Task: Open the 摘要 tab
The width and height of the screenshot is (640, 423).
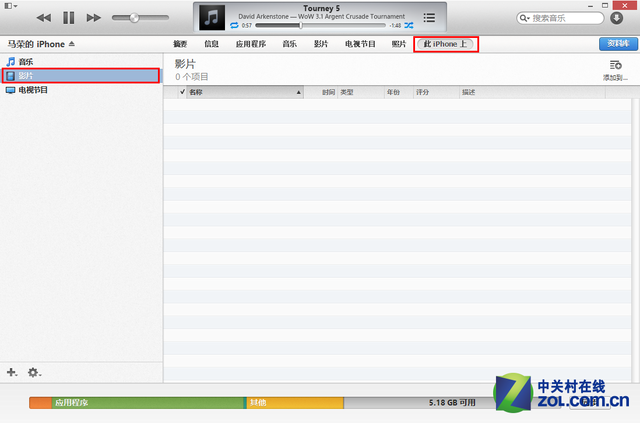Action: 180,44
